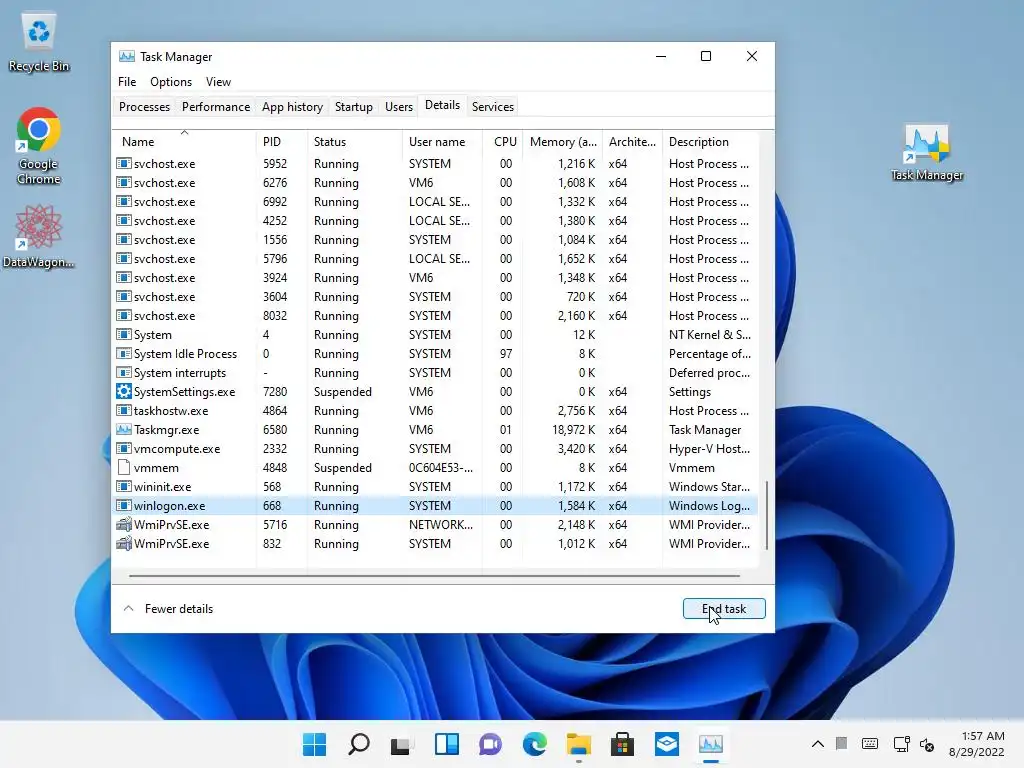This screenshot has height=768, width=1024.
Task: Click NETWORK user name cell
Action: coord(441,524)
